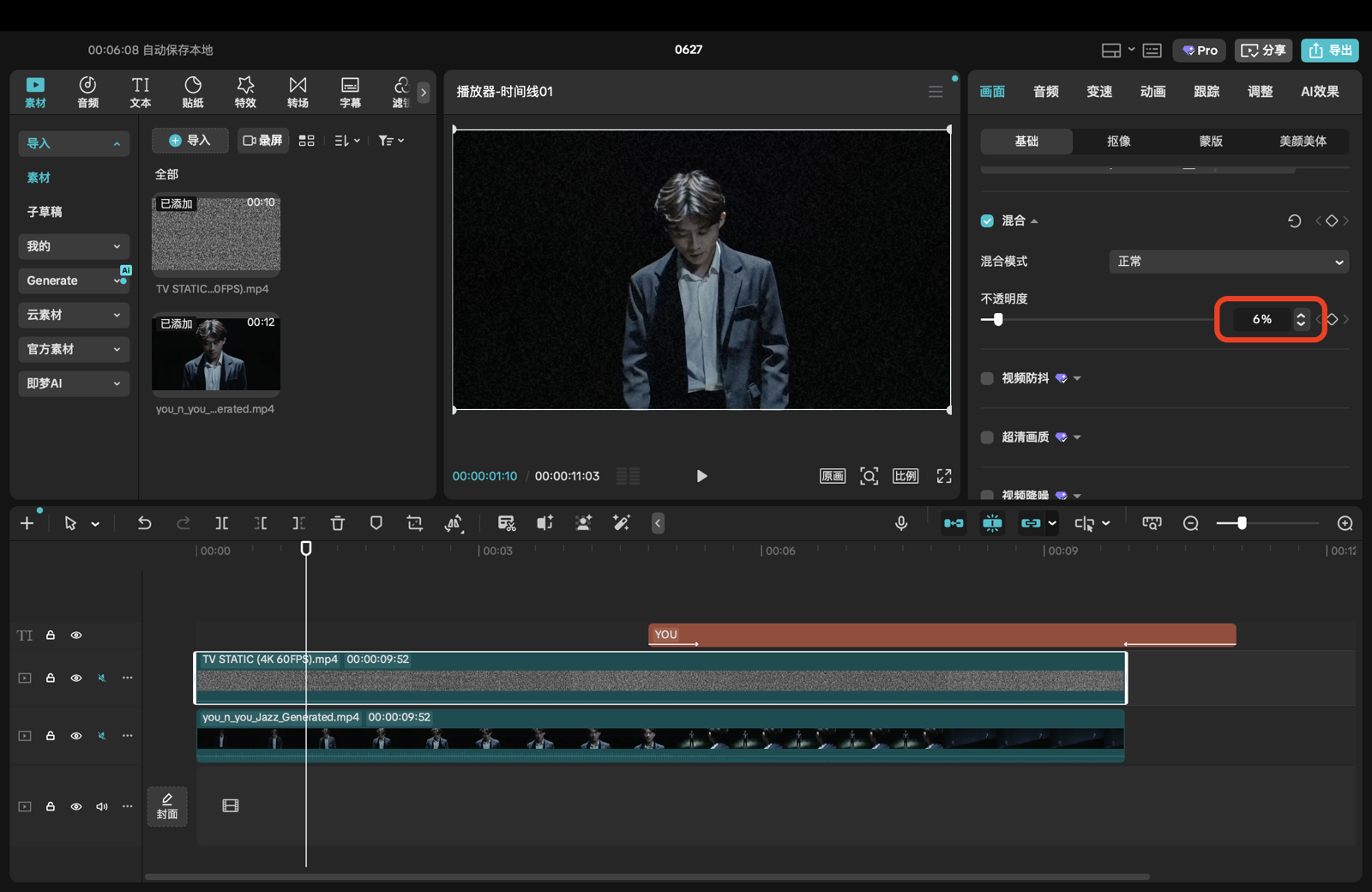Uncheck the 混合 blend checkbox
The height and width of the screenshot is (892, 1372).
click(x=987, y=221)
